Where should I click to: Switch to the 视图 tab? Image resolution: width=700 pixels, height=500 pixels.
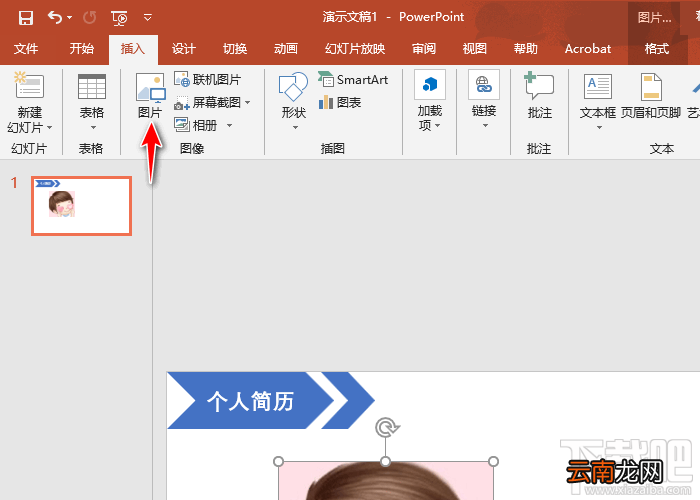pos(475,48)
